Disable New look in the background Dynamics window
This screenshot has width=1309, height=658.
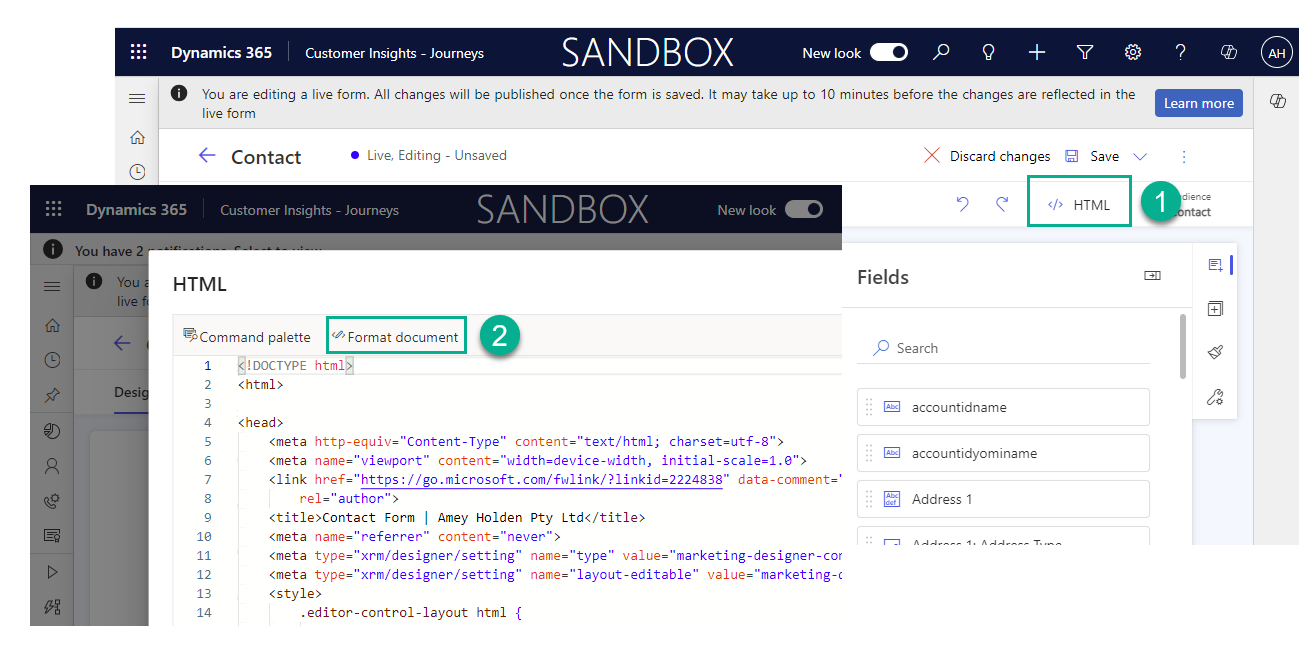(x=804, y=209)
